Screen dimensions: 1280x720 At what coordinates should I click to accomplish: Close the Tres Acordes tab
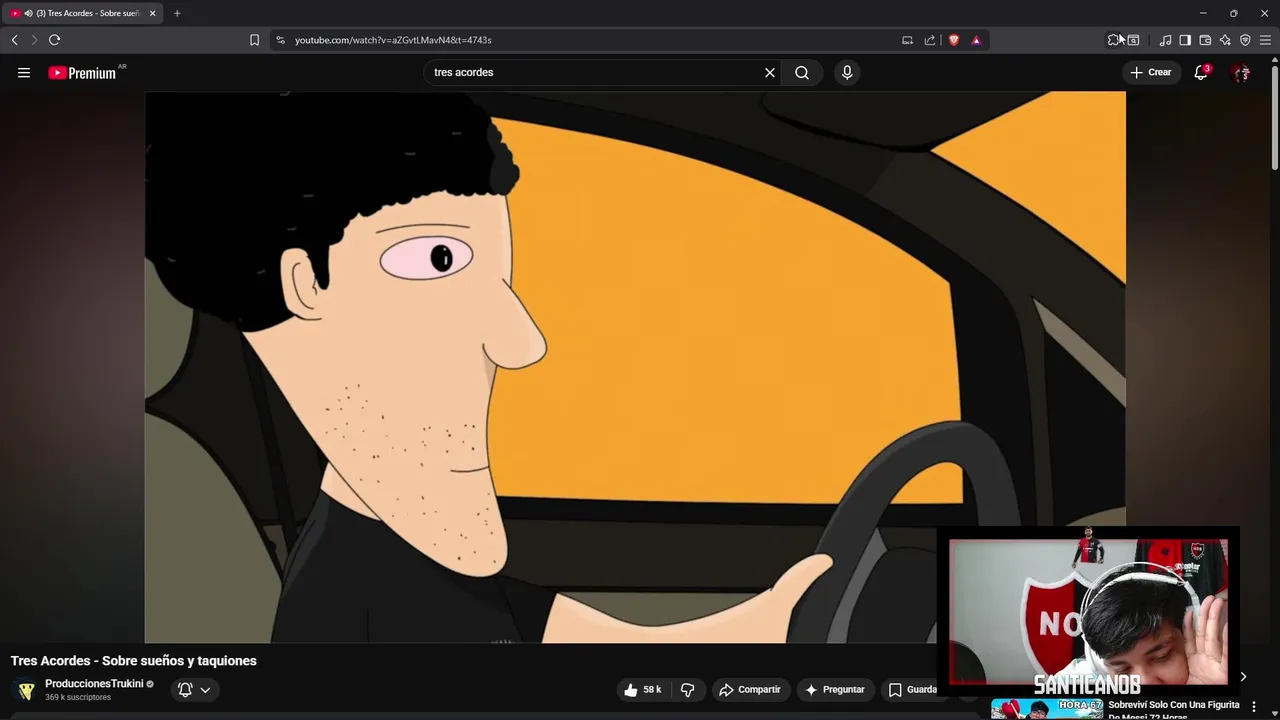point(152,13)
